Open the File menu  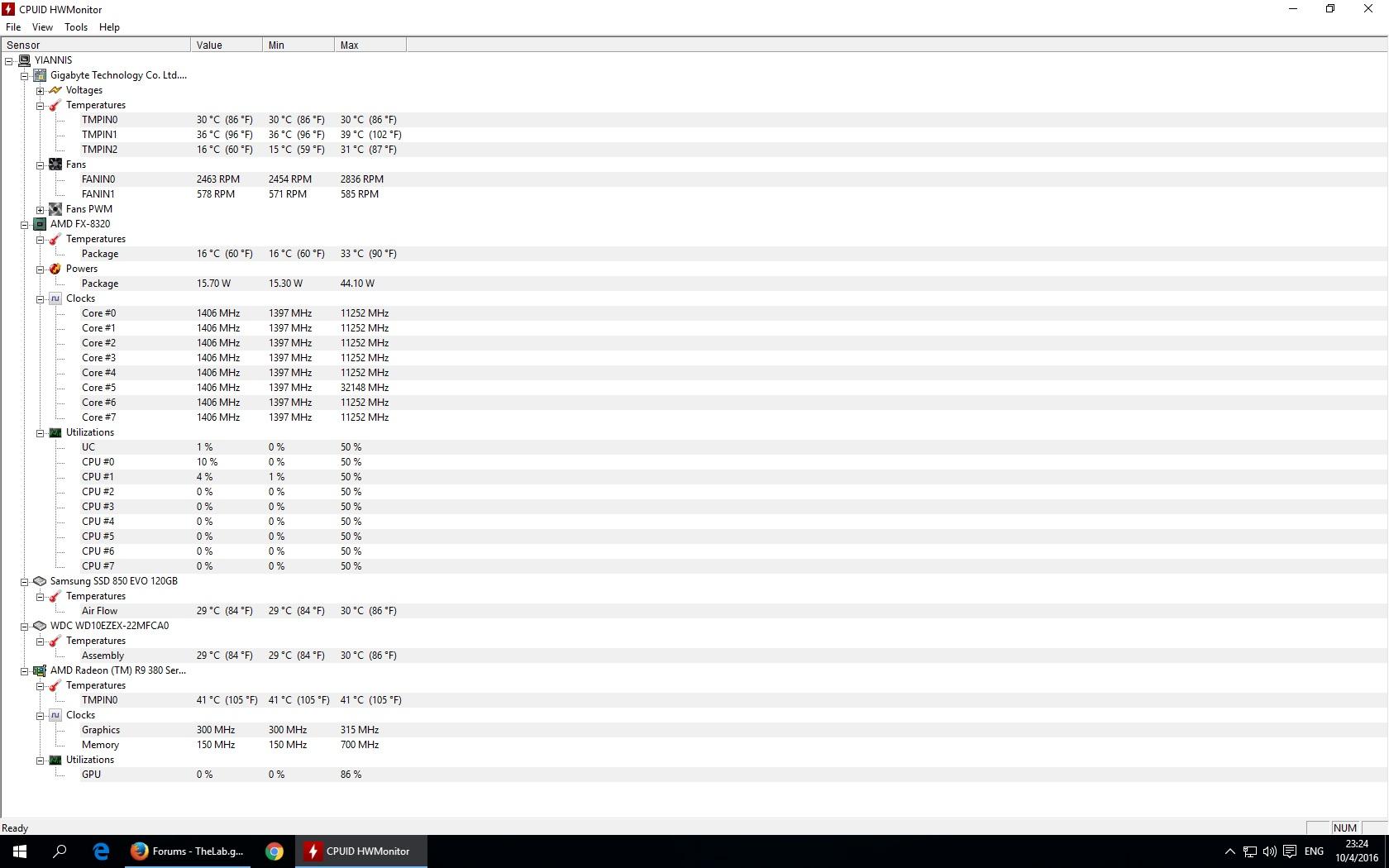click(x=13, y=27)
